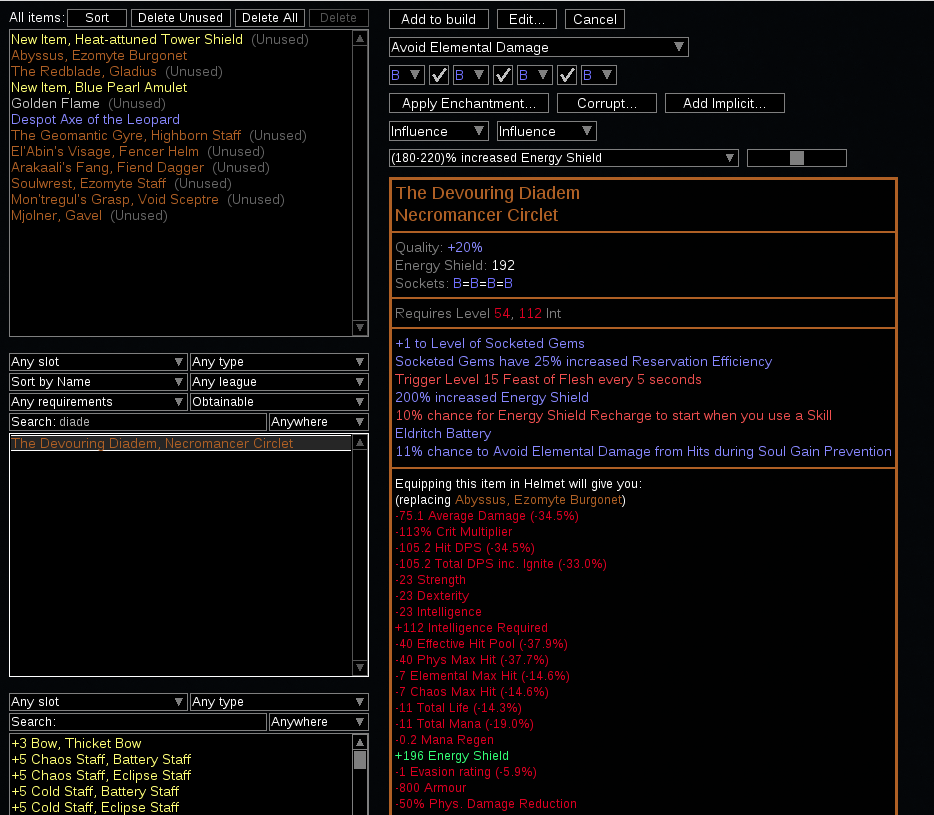The height and width of the screenshot is (815, 934).
Task: Click scrollbar thumb of rare templates list
Action: click(x=360, y=760)
